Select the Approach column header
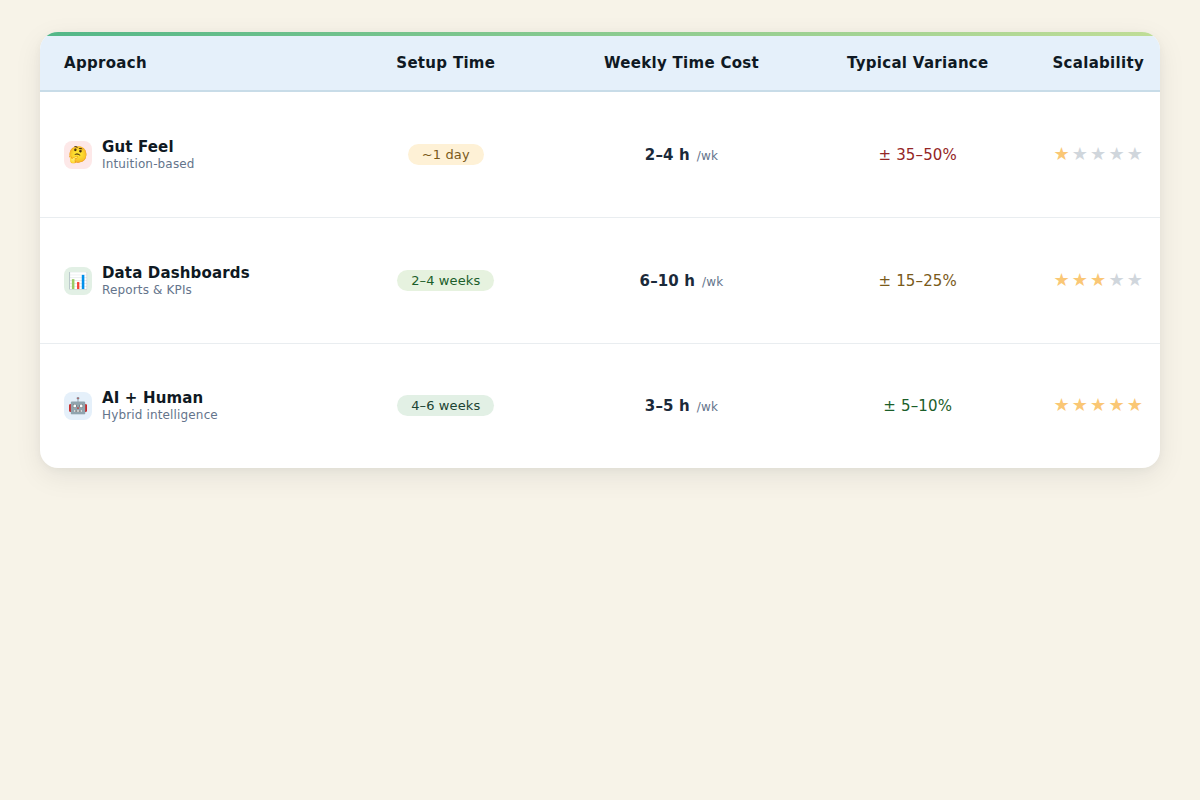1200x800 pixels. pyautogui.click(x=105, y=63)
